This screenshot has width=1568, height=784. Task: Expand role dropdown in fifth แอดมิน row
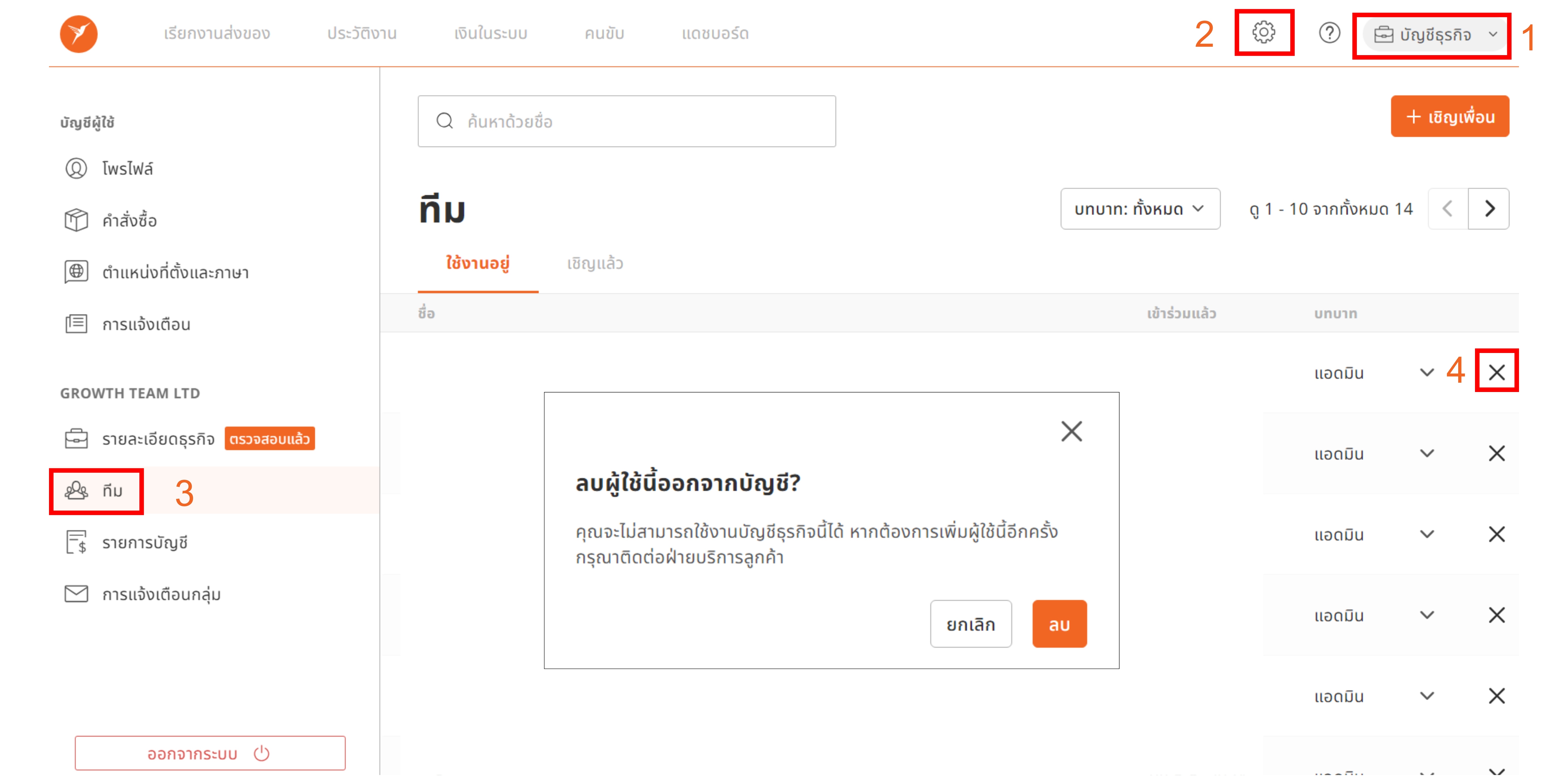(x=1427, y=696)
